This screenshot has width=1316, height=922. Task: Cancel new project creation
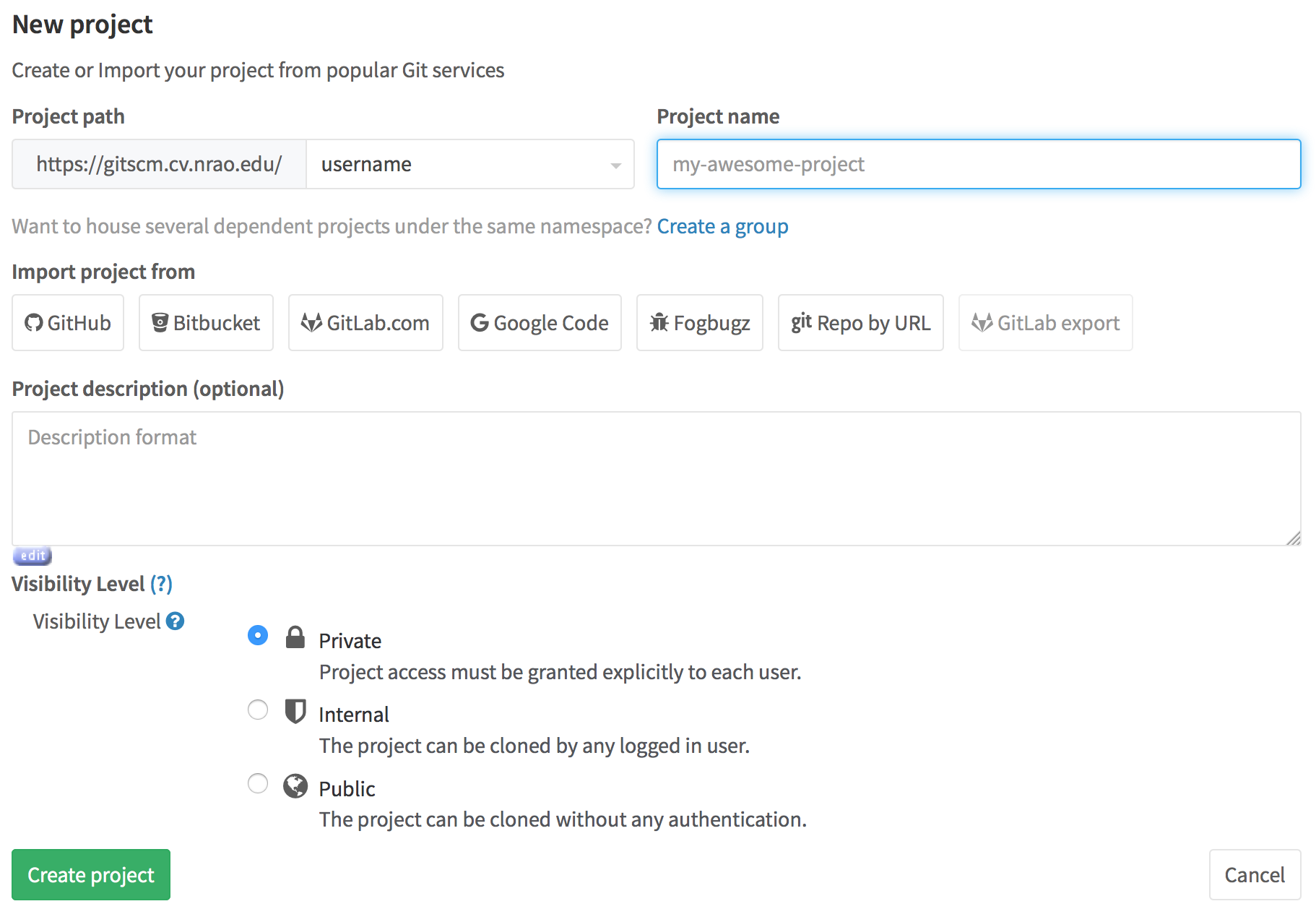coord(1255,875)
